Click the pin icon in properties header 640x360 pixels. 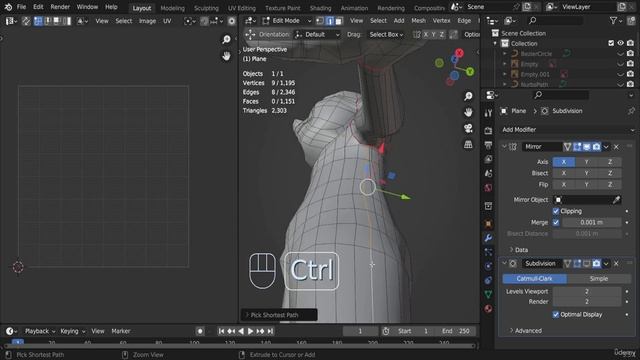pos(631,111)
